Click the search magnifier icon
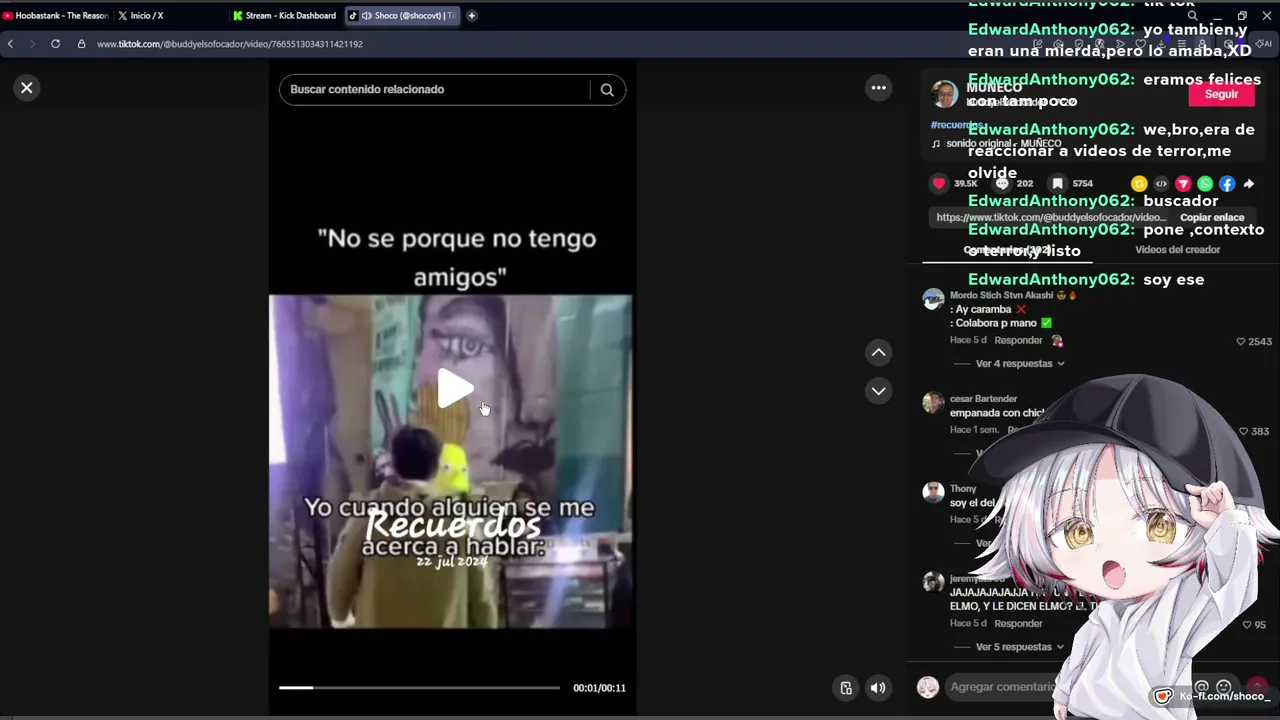The image size is (1280, 720). coord(607,89)
